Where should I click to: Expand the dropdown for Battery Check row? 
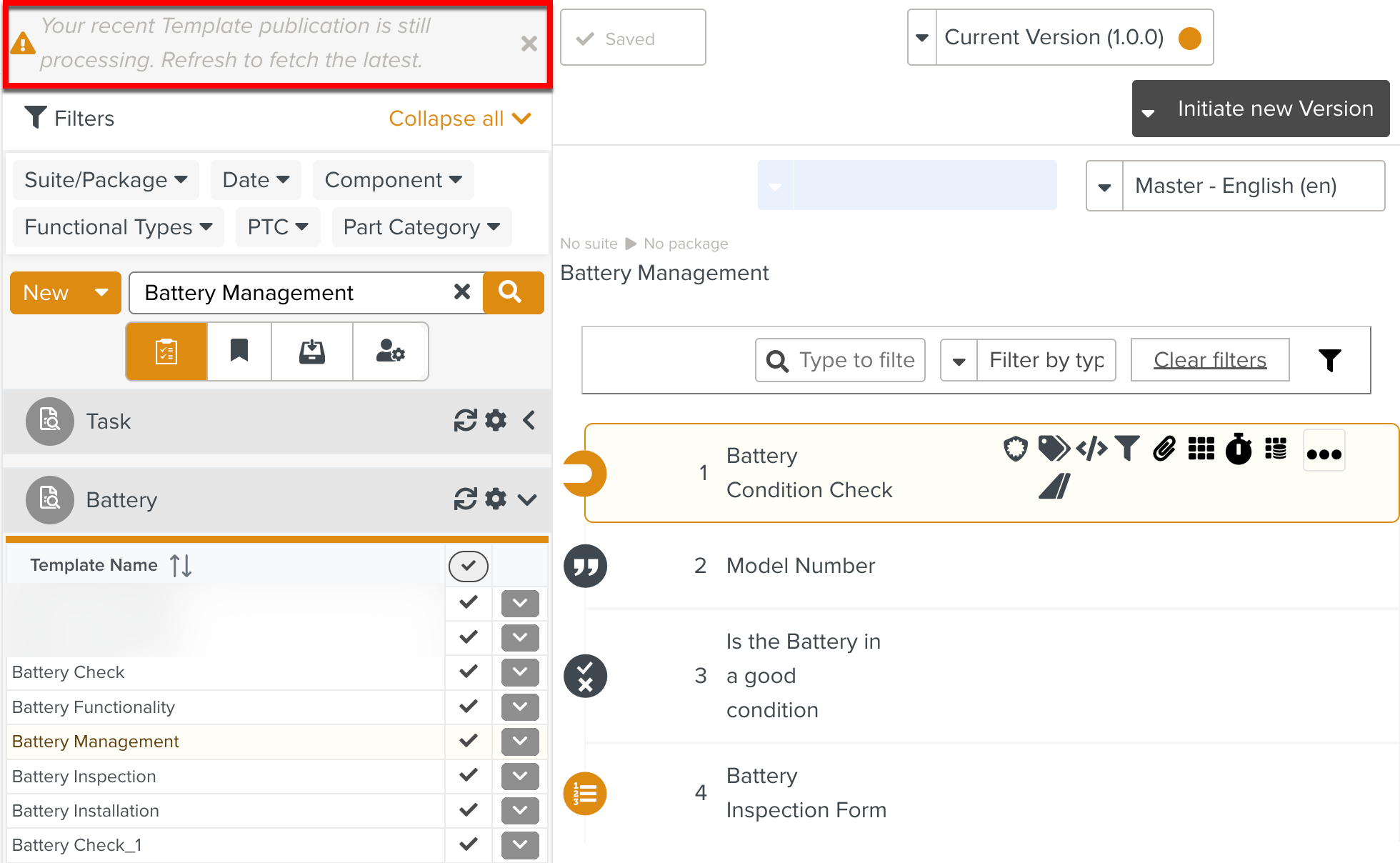click(x=520, y=672)
